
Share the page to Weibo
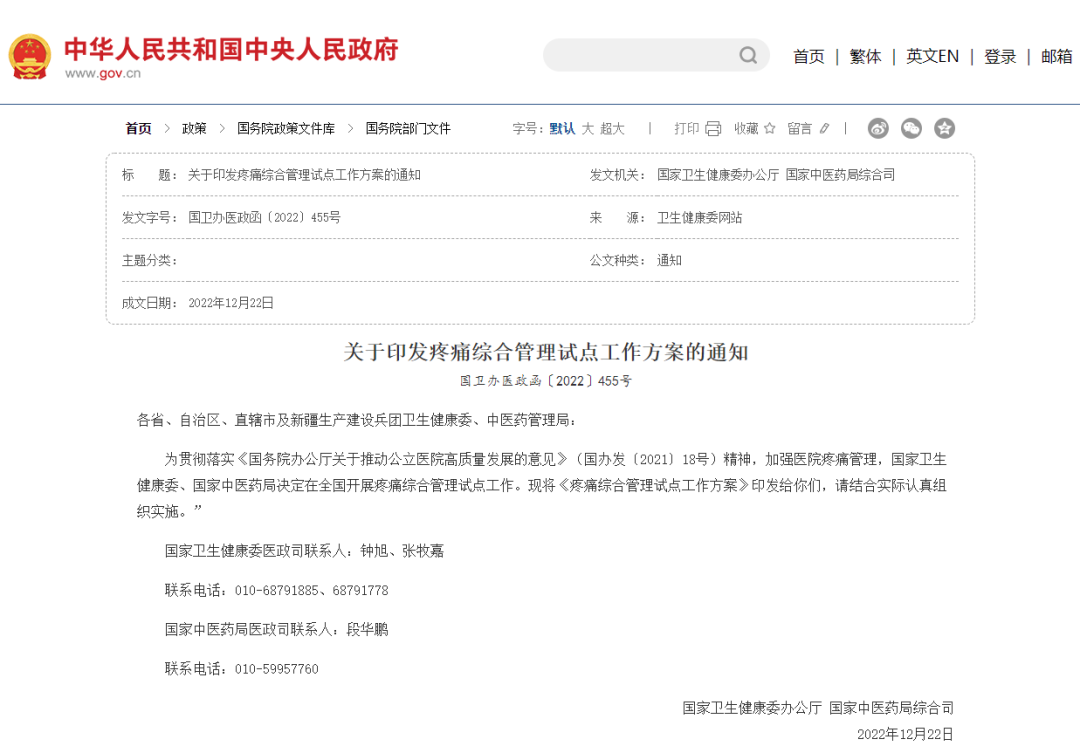[878, 128]
